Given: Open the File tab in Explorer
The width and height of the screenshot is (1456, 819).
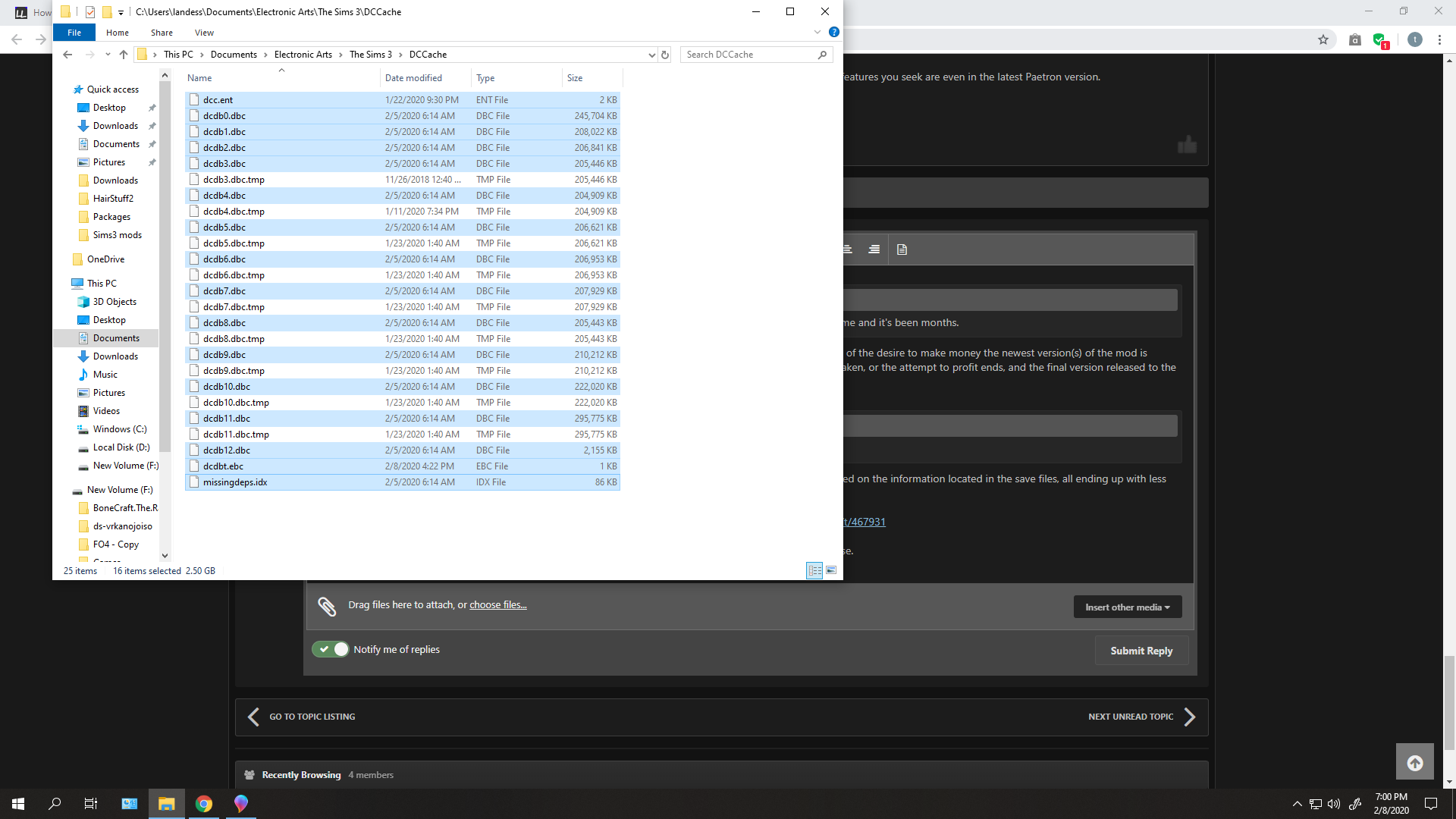Looking at the screenshot, I should pos(74,33).
